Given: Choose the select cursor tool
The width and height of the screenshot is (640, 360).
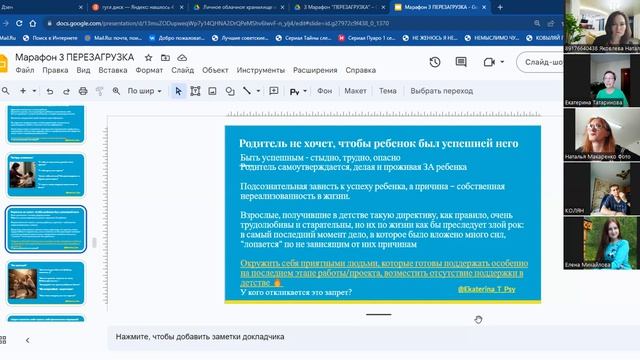Looking at the screenshot, I should tap(178, 91).
